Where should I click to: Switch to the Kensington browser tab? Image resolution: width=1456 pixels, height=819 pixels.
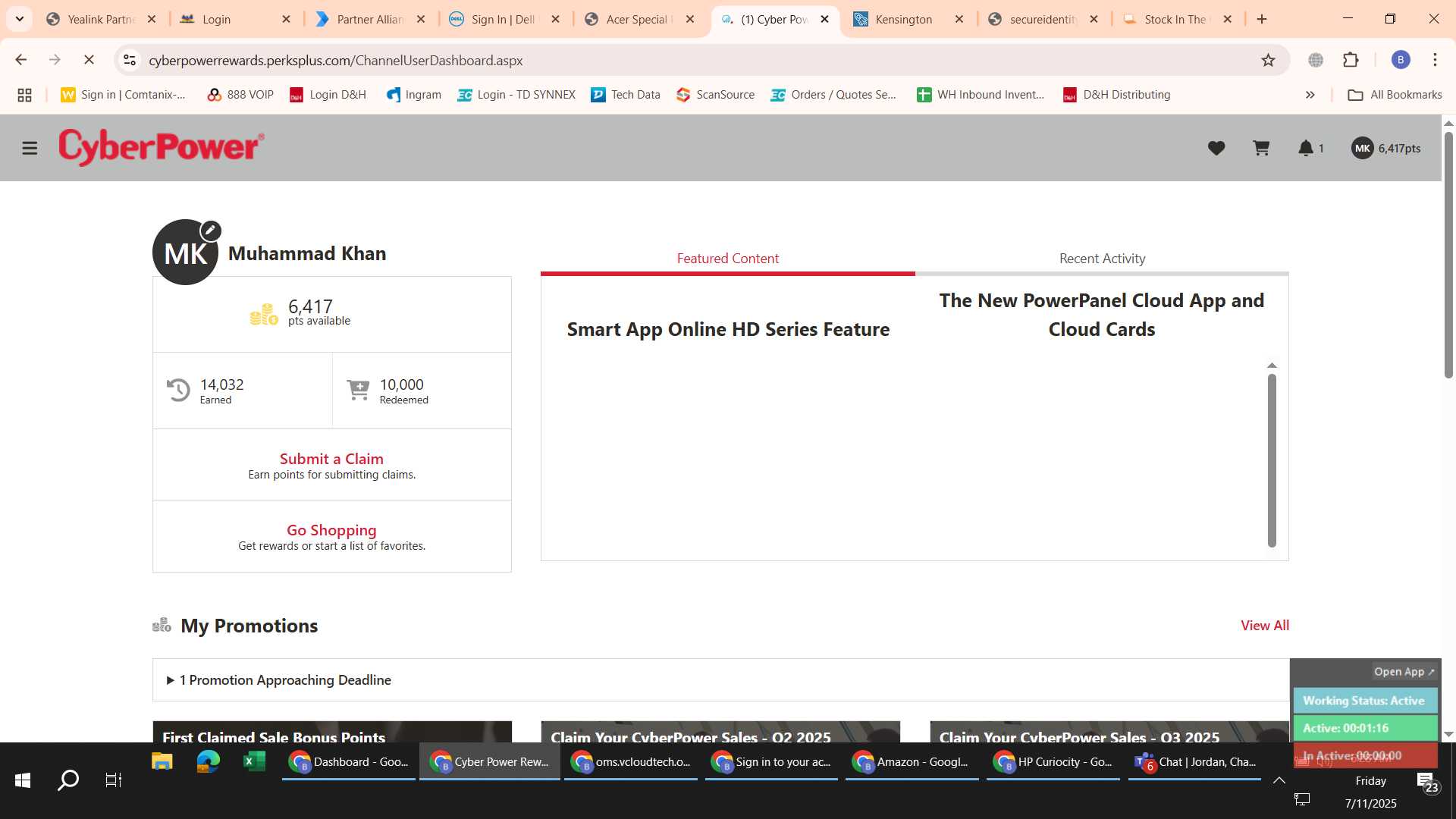click(x=908, y=19)
